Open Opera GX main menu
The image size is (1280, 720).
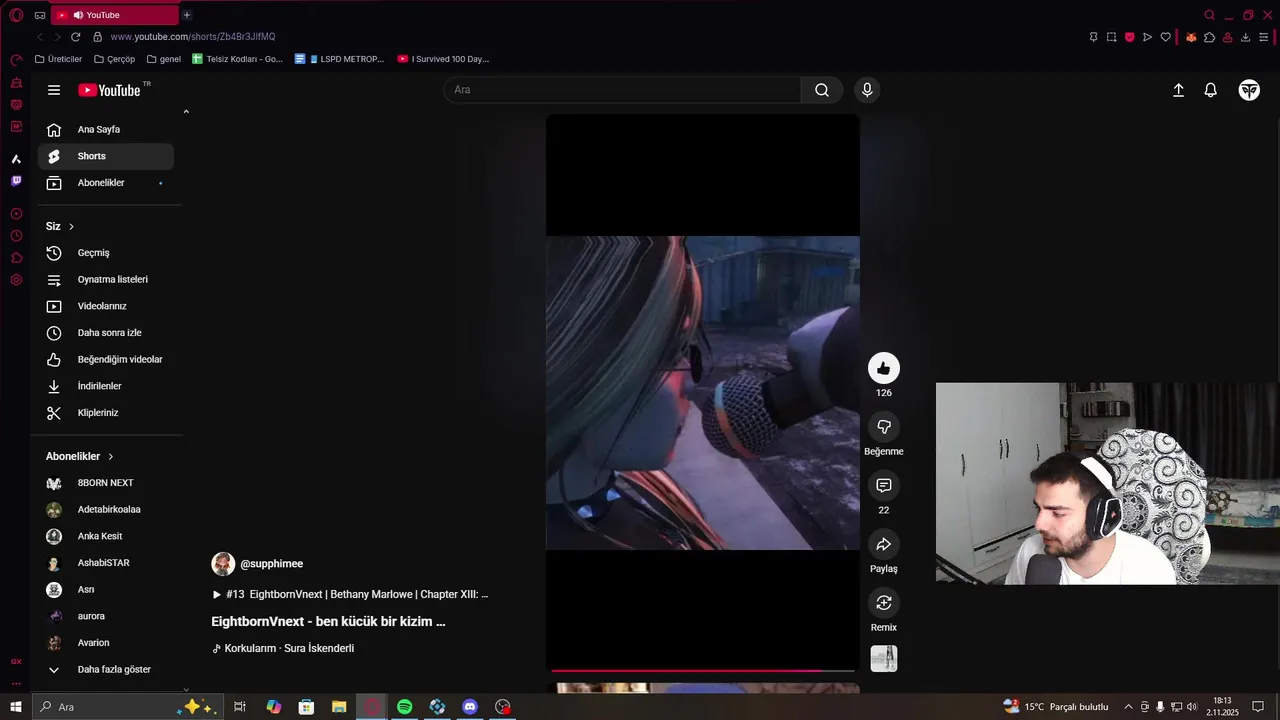click(x=16, y=15)
